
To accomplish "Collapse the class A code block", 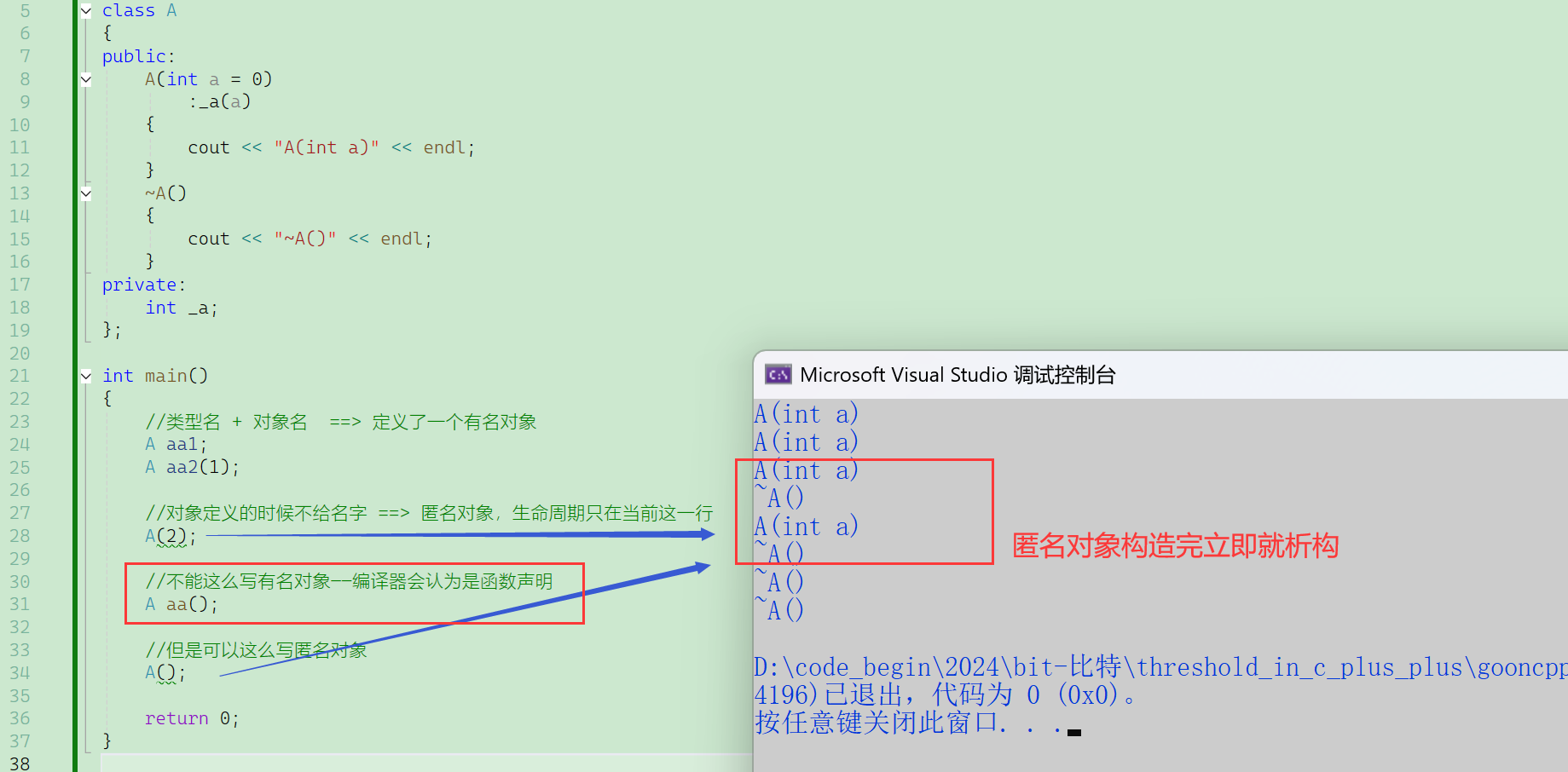I will tap(86, 11).
